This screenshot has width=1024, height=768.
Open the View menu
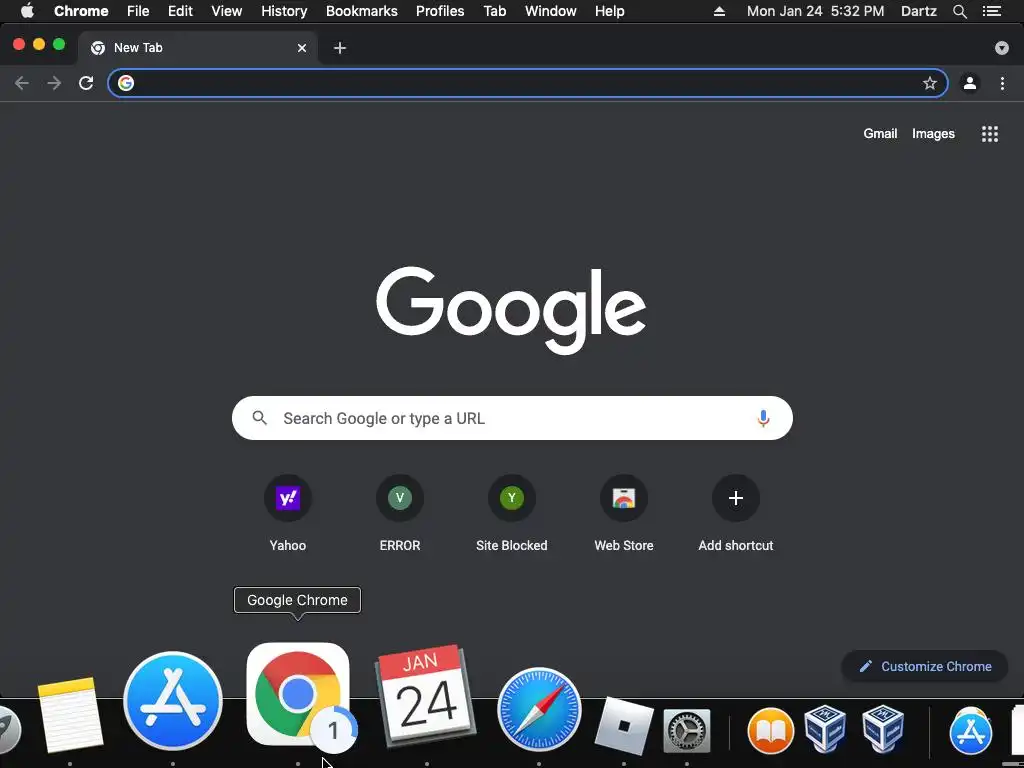(x=227, y=11)
